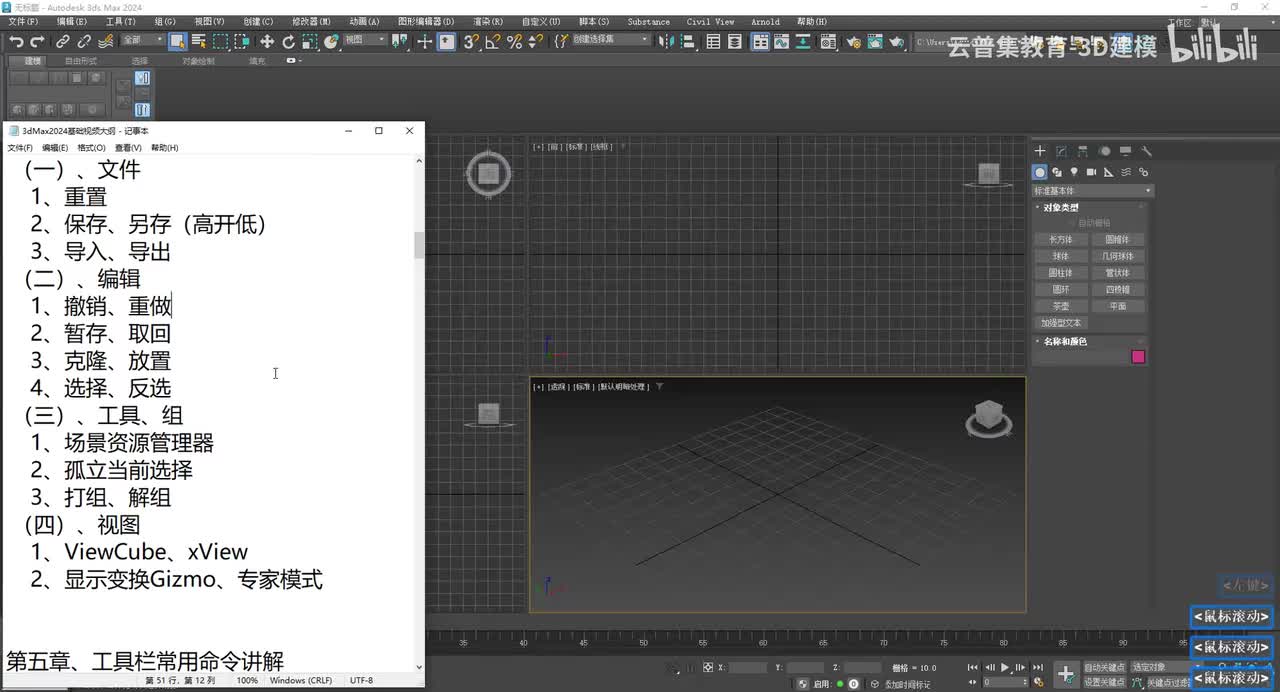Open the 标准基本体 category dropdown
The width and height of the screenshot is (1280, 692).
(x=1092, y=191)
